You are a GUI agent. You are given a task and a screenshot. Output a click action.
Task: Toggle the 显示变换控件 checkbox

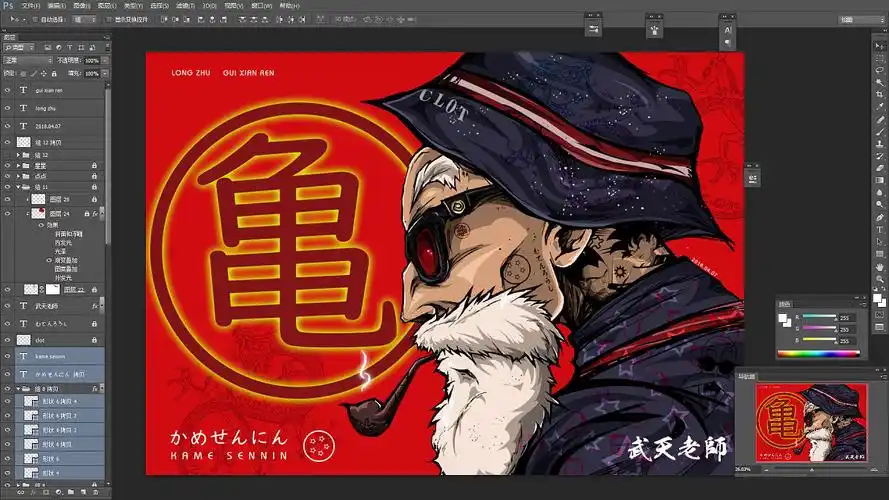109,19
